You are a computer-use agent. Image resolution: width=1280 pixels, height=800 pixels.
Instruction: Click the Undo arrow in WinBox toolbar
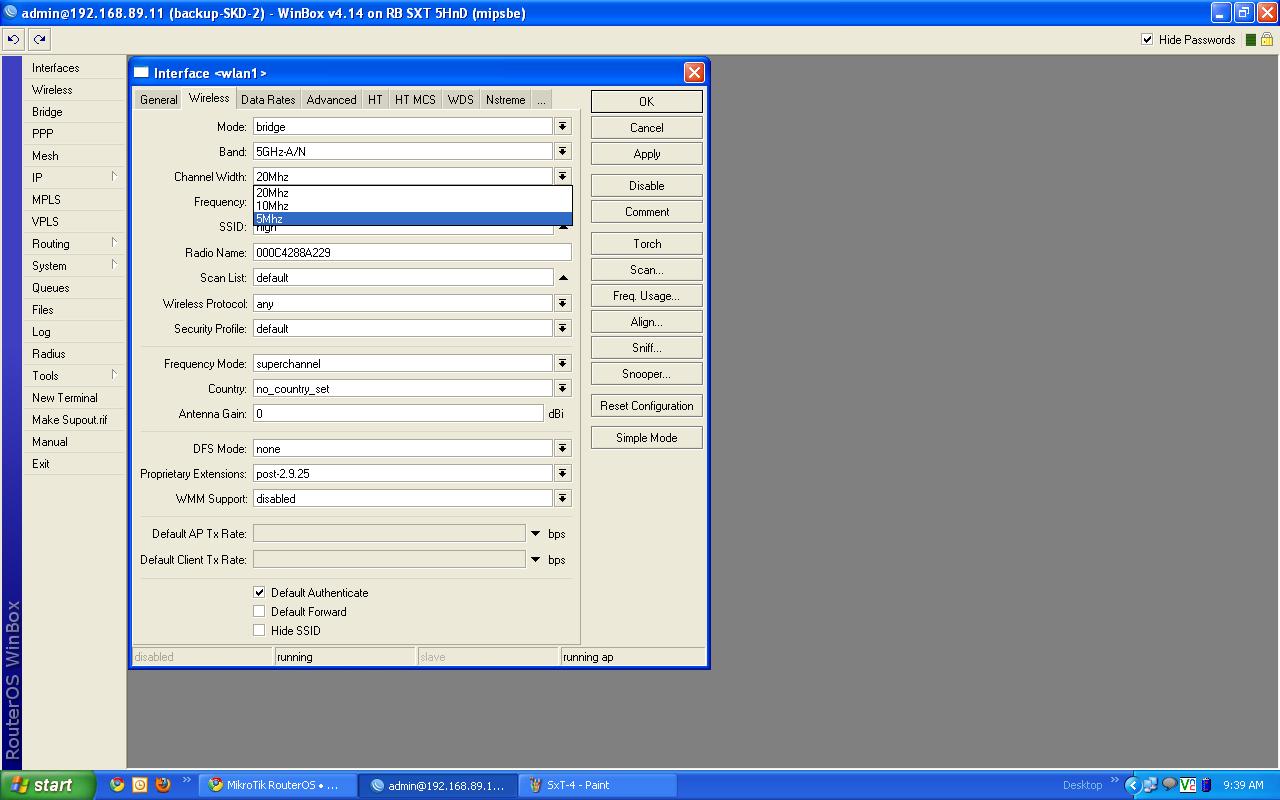coord(14,39)
